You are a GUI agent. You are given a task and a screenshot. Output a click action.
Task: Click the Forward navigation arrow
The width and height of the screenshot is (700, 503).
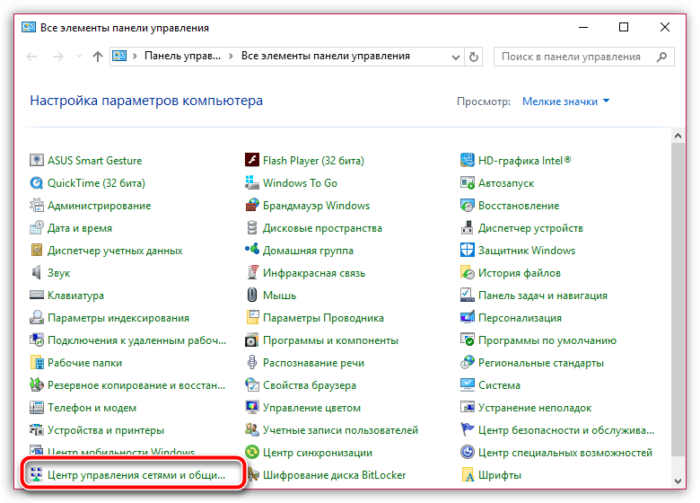pyautogui.click(x=58, y=56)
